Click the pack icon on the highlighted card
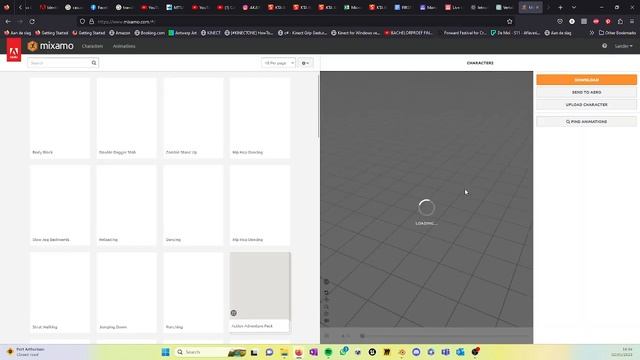The image size is (640, 360). pos(233,313)
